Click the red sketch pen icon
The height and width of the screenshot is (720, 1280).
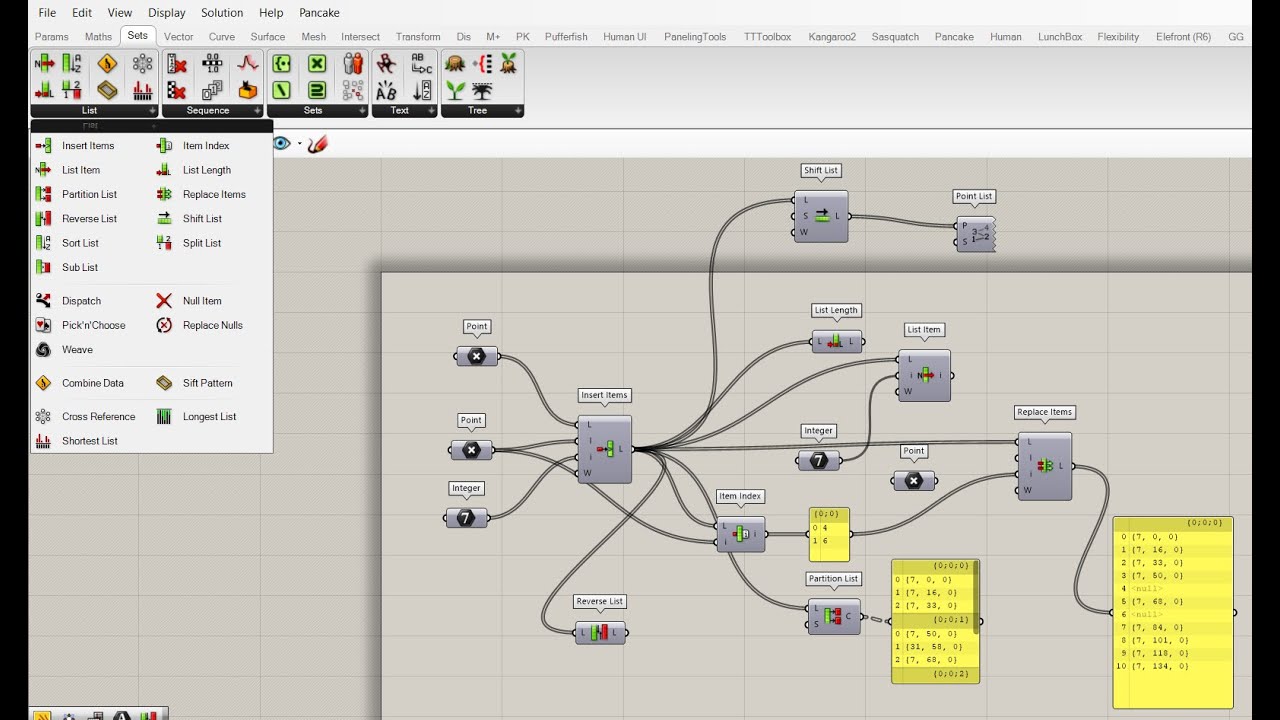tap(318, 144)
